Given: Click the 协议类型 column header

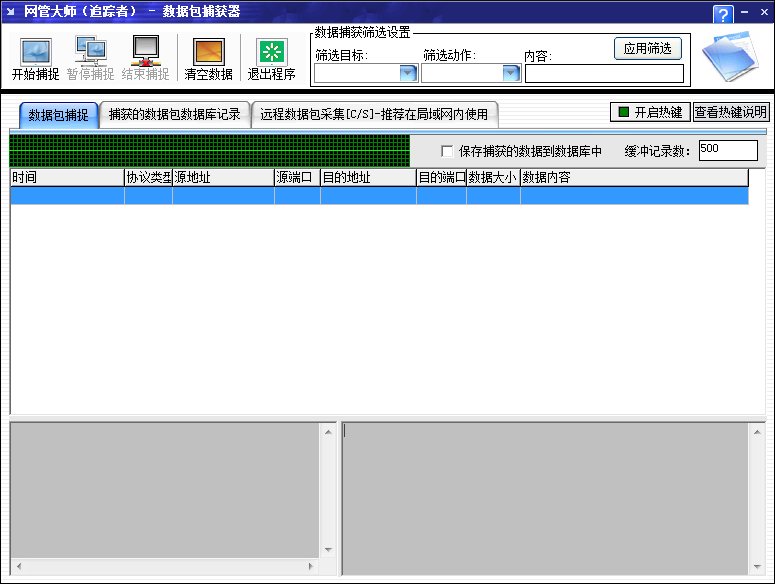Looking at the screenshot, I should (148, 177).
